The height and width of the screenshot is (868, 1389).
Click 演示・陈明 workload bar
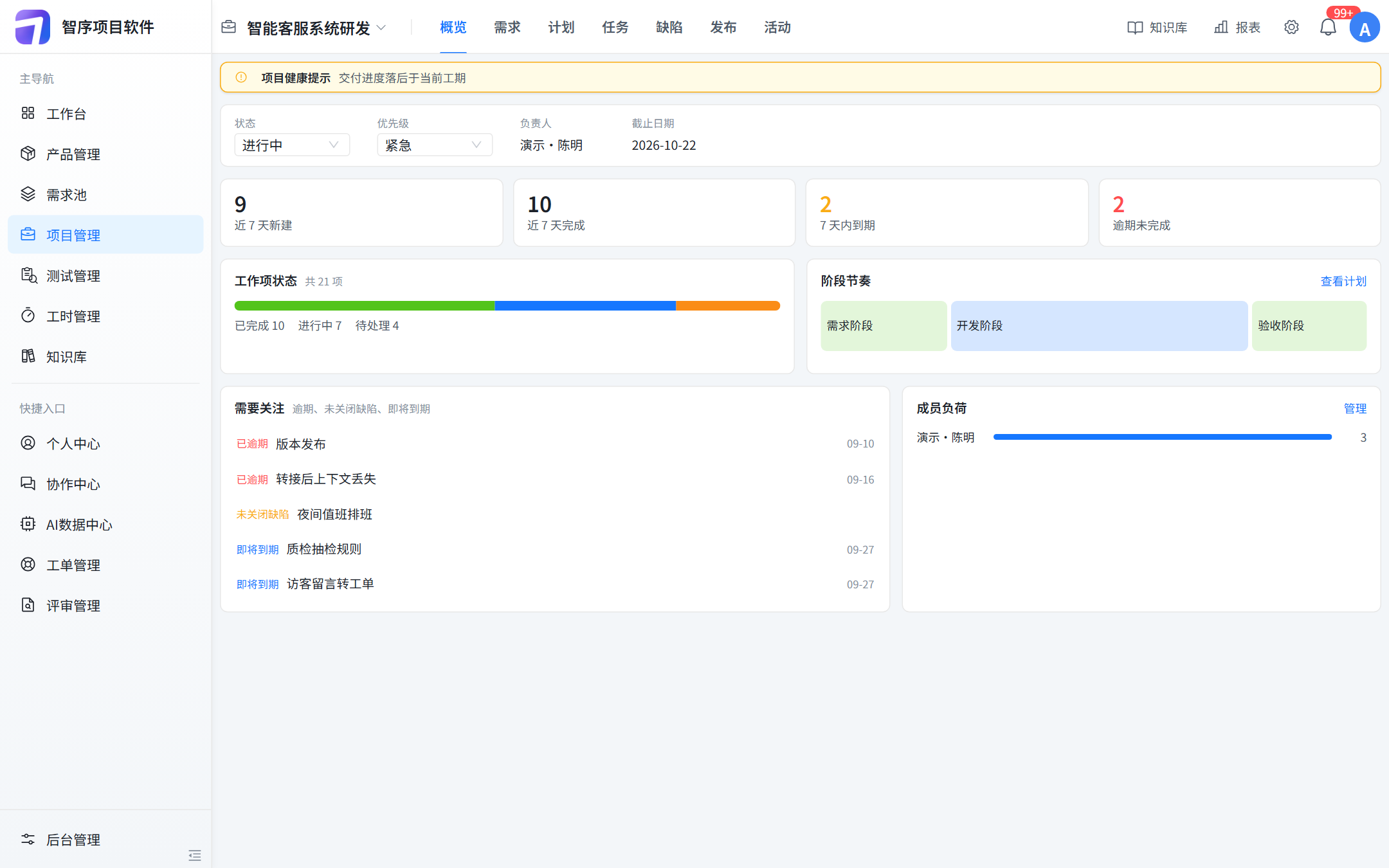1163,437
